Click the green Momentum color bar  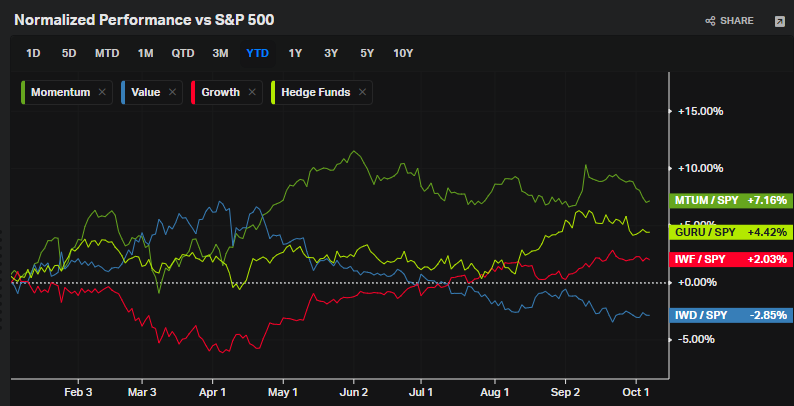[23, 92]
